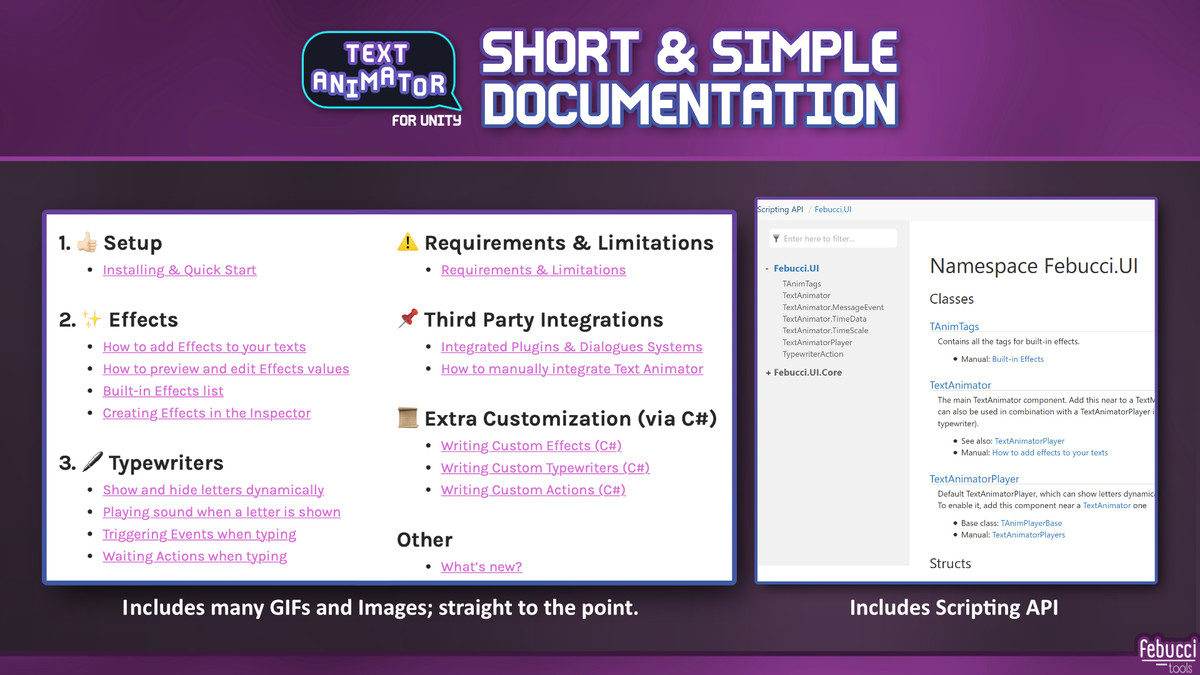1200x675 pixels.
Task: Collapse the Febucci.UI namespace tree node
Action: tap(767, 268)
